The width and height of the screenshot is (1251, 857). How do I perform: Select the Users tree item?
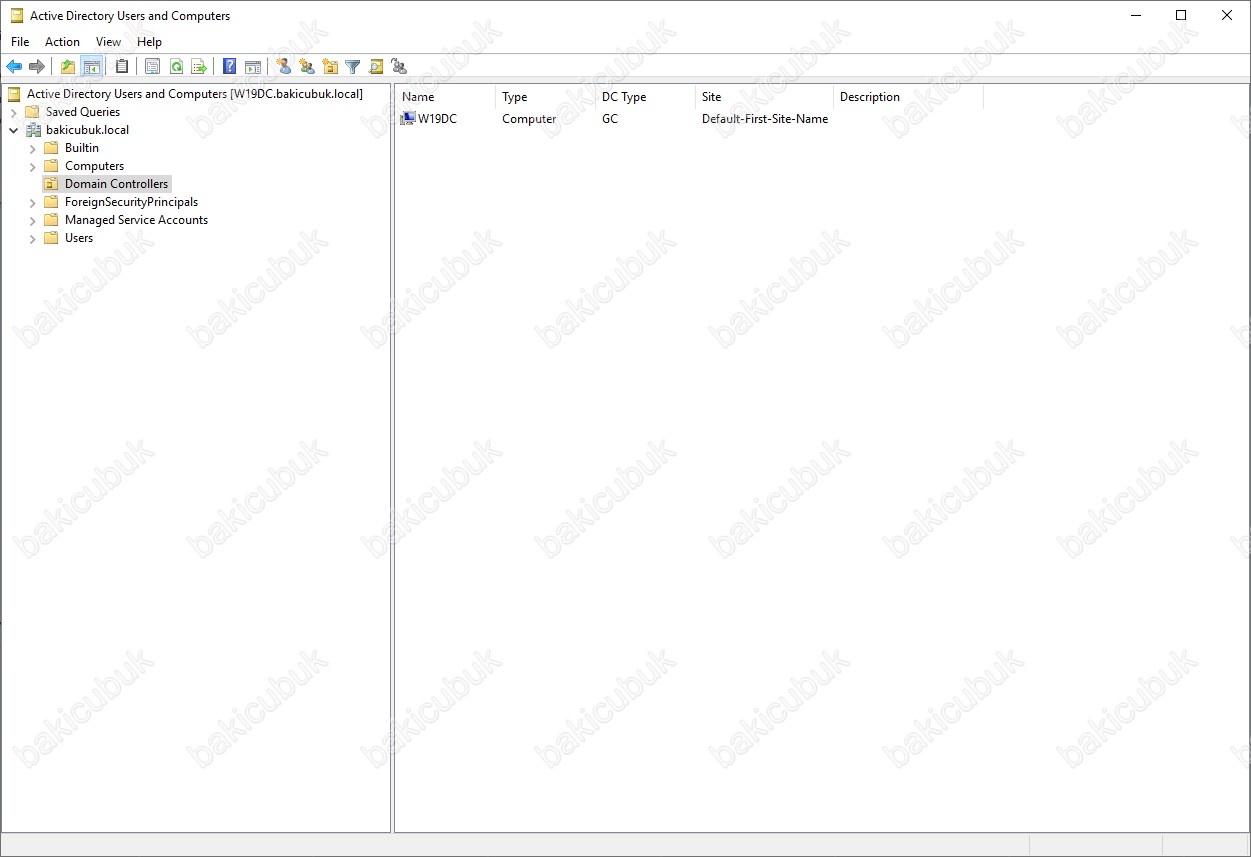coord(79,238)
